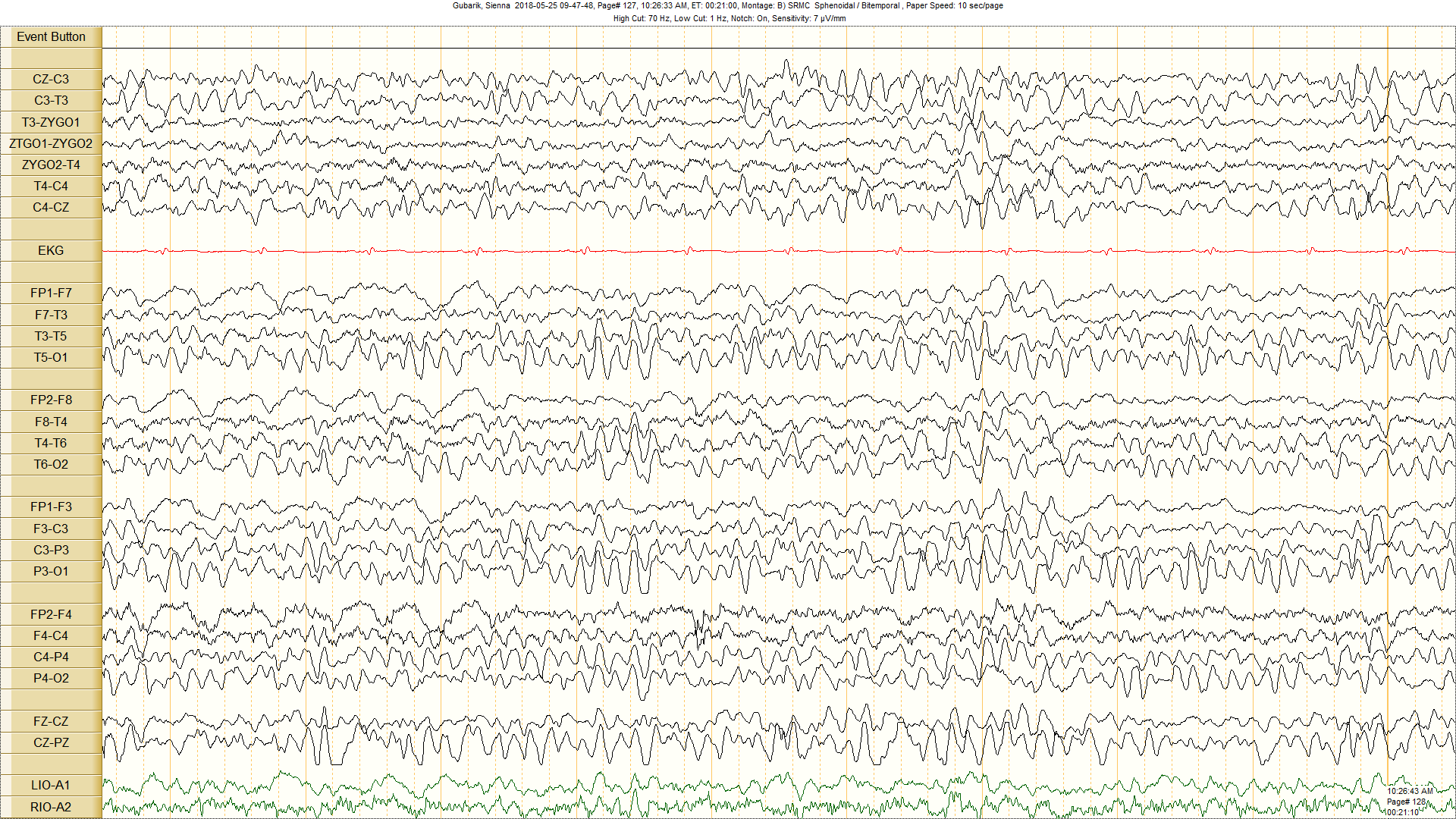Image resolution: width=1456 pixels, height=819 pixels.
Task: Select the C4-P4 channel label
Action: (x=51, y=657)
